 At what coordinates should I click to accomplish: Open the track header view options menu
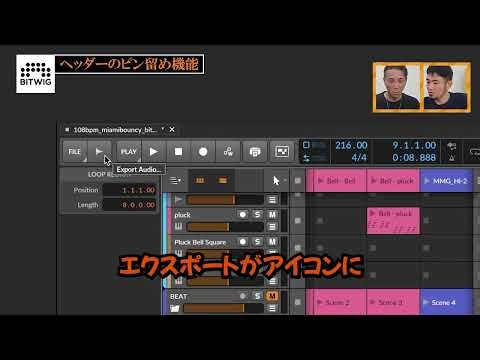tap(175, 180)
